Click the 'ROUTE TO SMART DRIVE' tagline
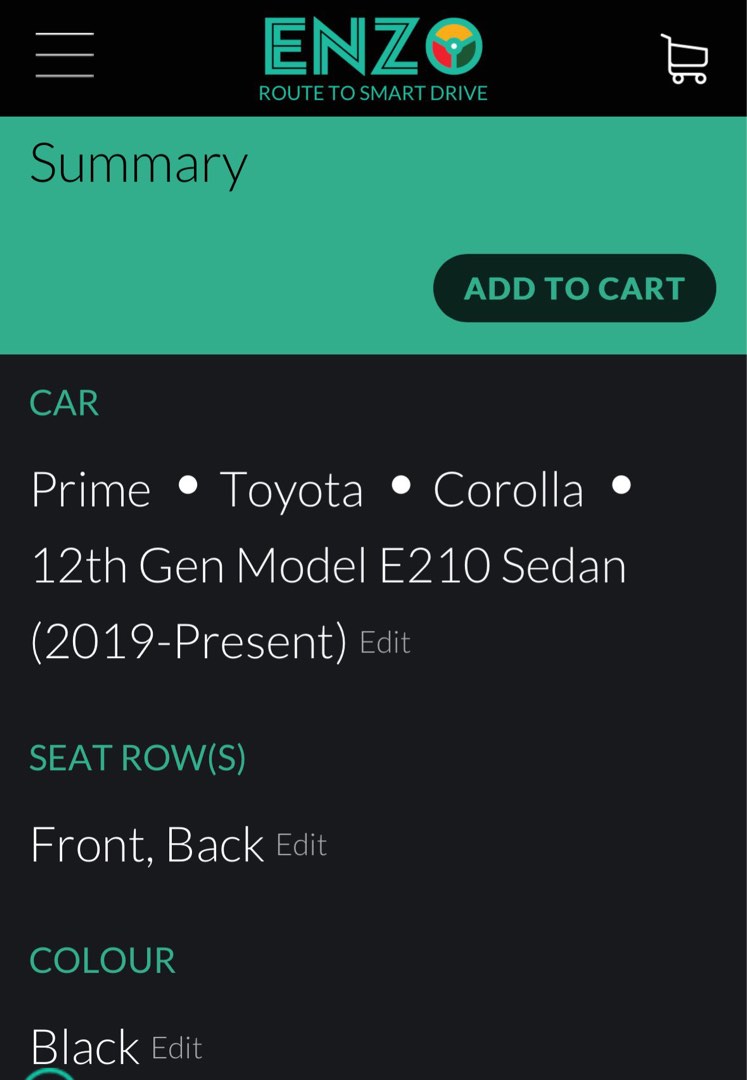Image resolution: width=747 pixels, height=1080 pixels. (x=373, y=93)
